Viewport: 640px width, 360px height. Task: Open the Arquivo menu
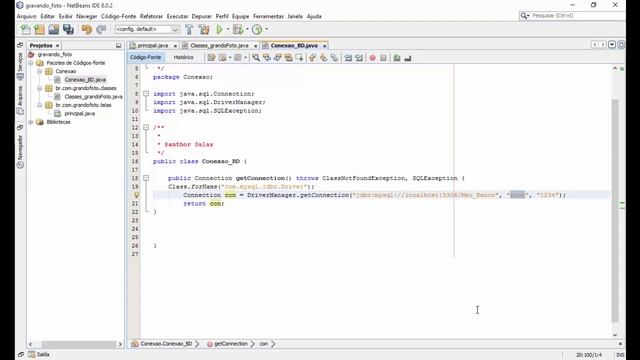pos(27,16)
